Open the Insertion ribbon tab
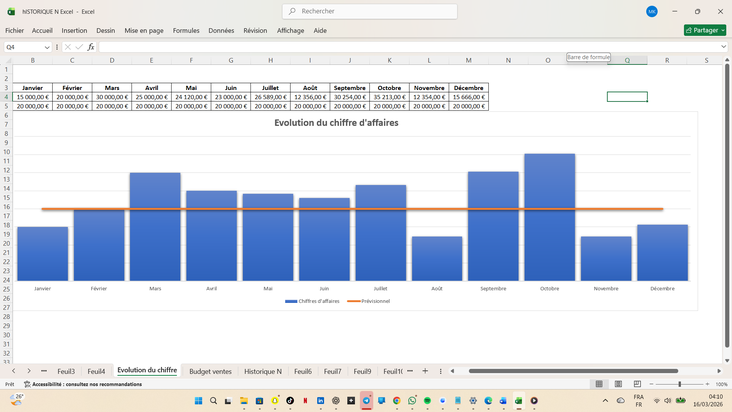This screenshot has width=732, height=412. tap(74, 31)
